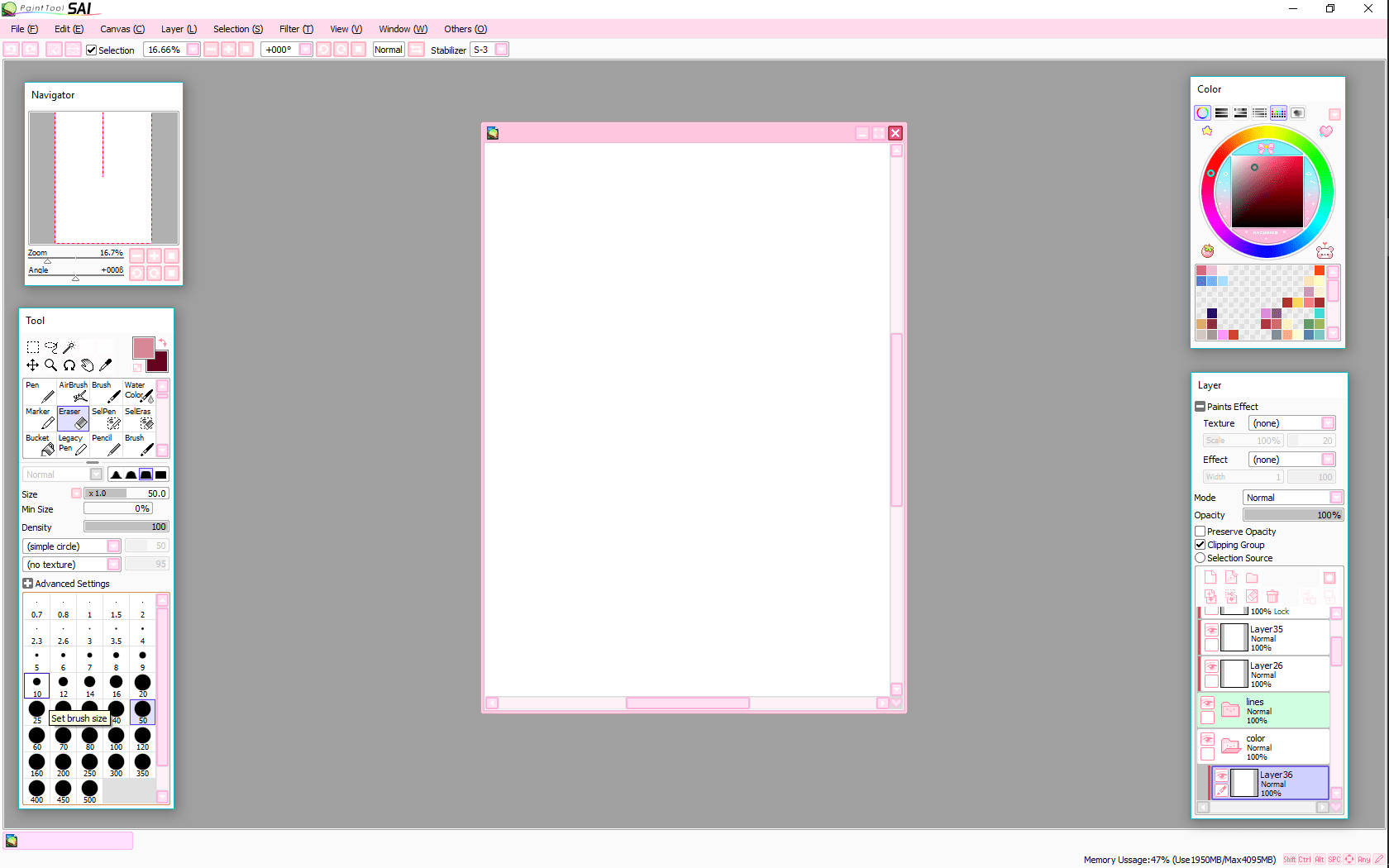Activate the Magic Wand selection tool

click(69, 347)
